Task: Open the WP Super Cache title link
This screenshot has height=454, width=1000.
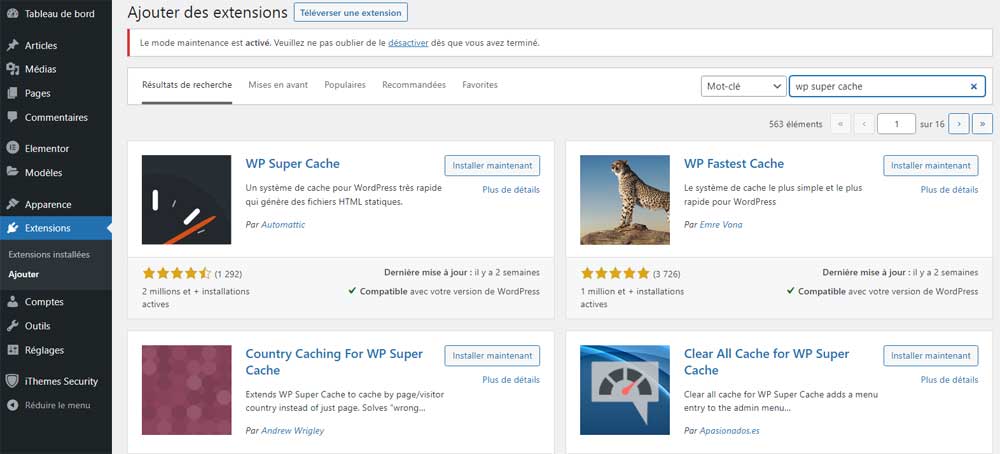Action: coord(293,163)
